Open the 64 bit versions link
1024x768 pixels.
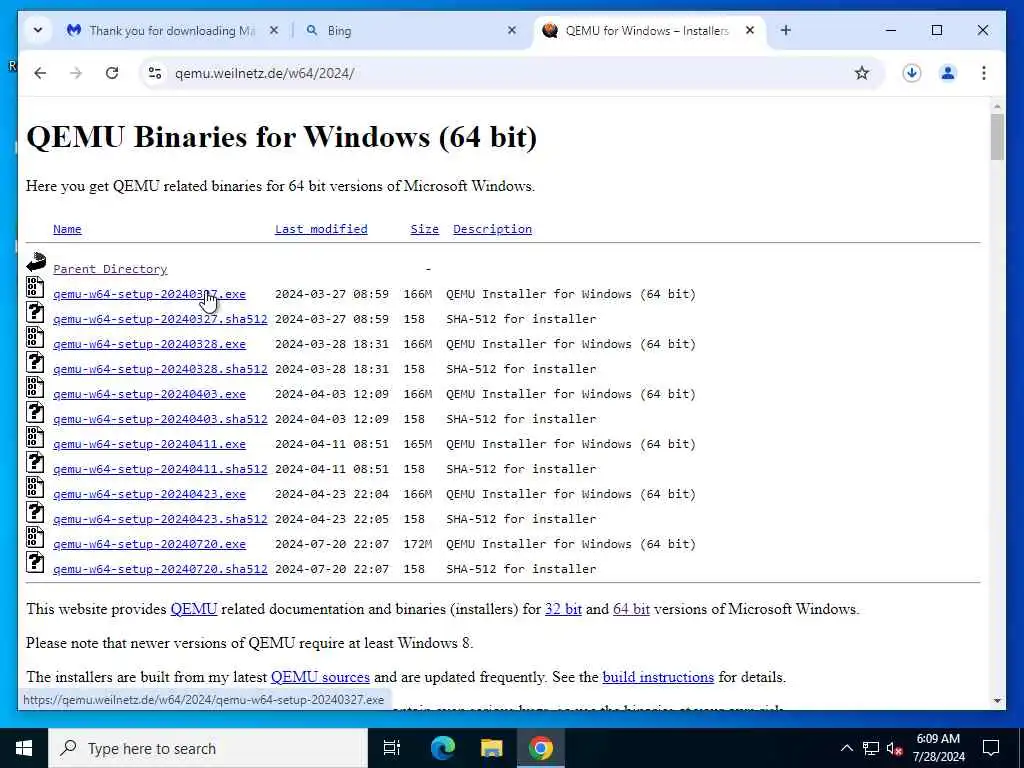631,609
